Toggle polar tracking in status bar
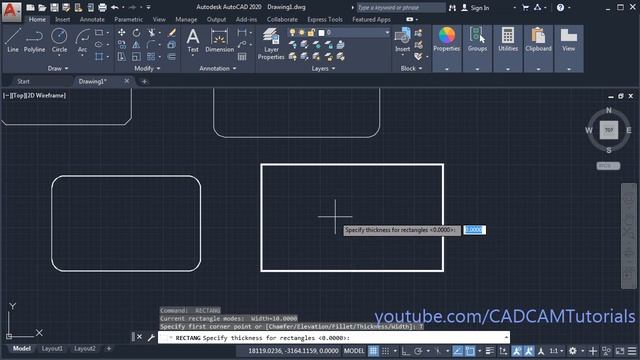This screenshot has height=360, width=640. (418, 351)
